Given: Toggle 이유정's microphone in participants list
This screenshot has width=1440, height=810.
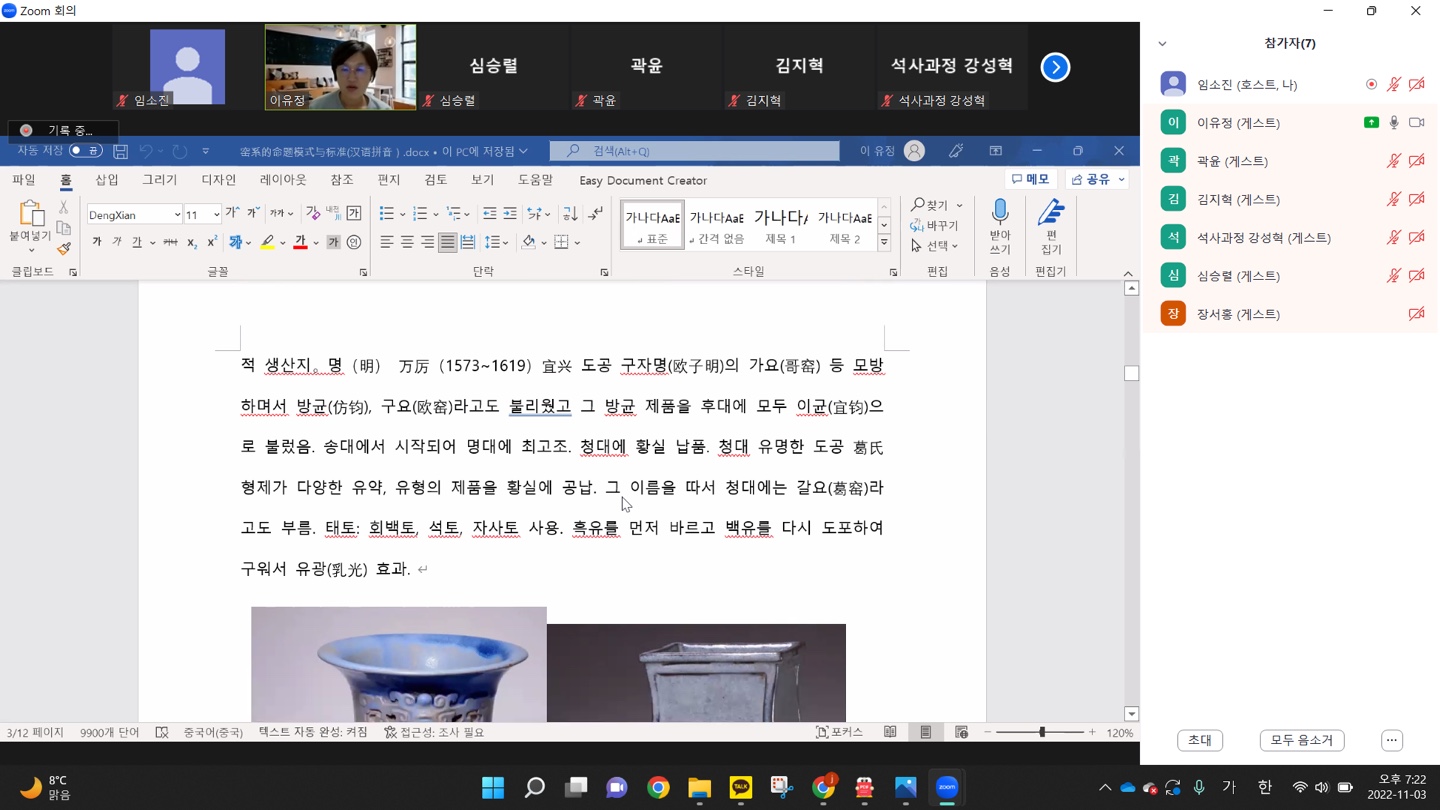Looking at the screenshot, I should [1394, 123].
